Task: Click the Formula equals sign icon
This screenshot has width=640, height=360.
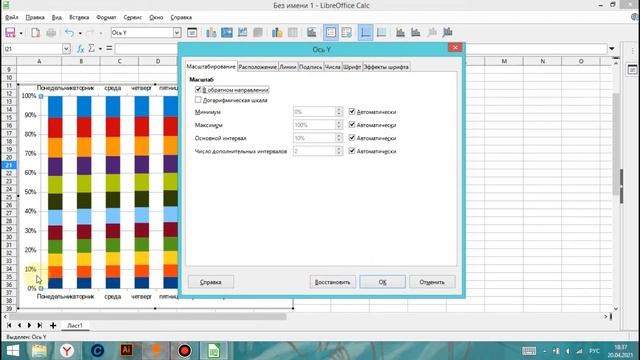Action: pyautogui.click(x=109, y=49)
